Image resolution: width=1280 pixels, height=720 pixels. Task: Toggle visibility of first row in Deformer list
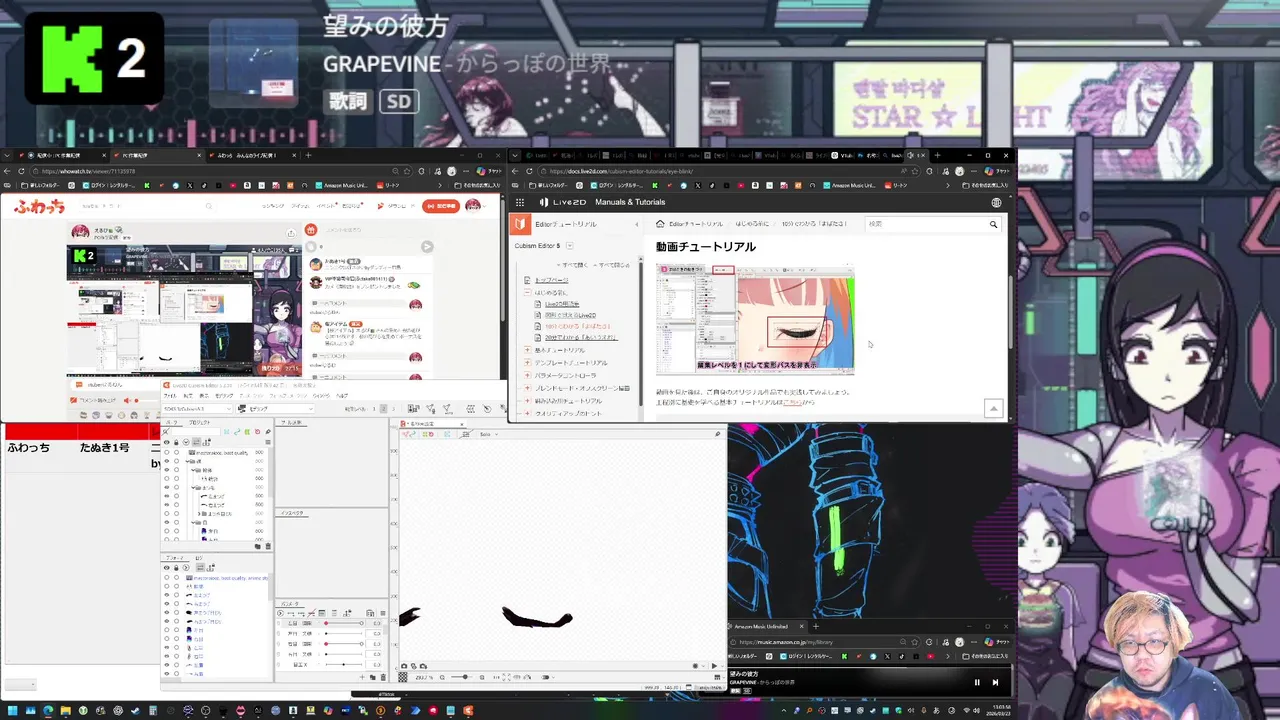167,578
